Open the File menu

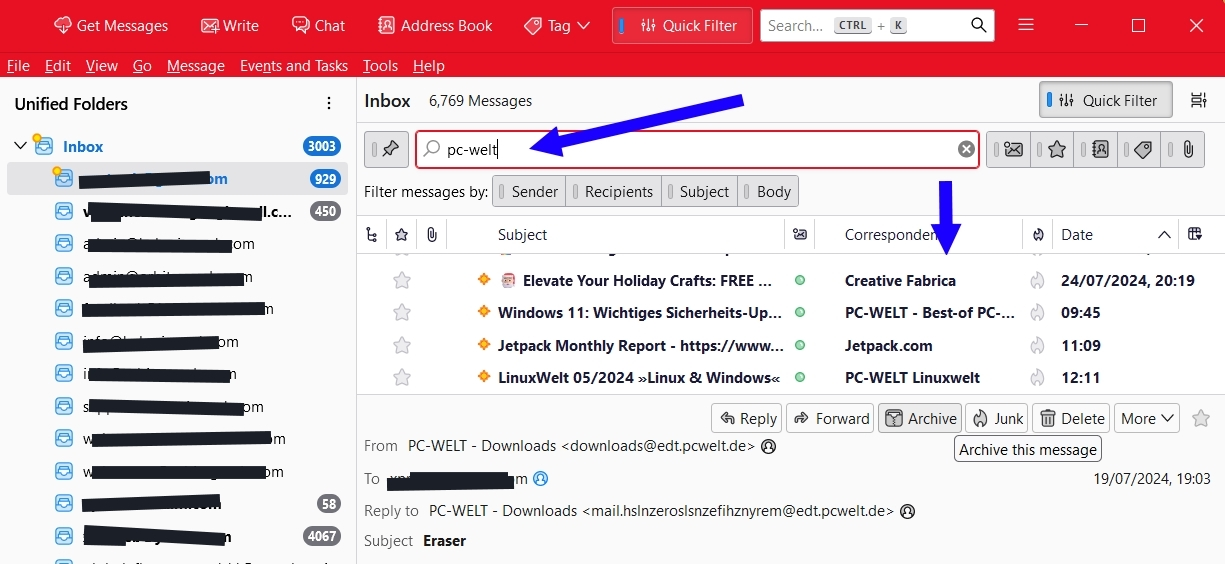[x=18, y=66]
